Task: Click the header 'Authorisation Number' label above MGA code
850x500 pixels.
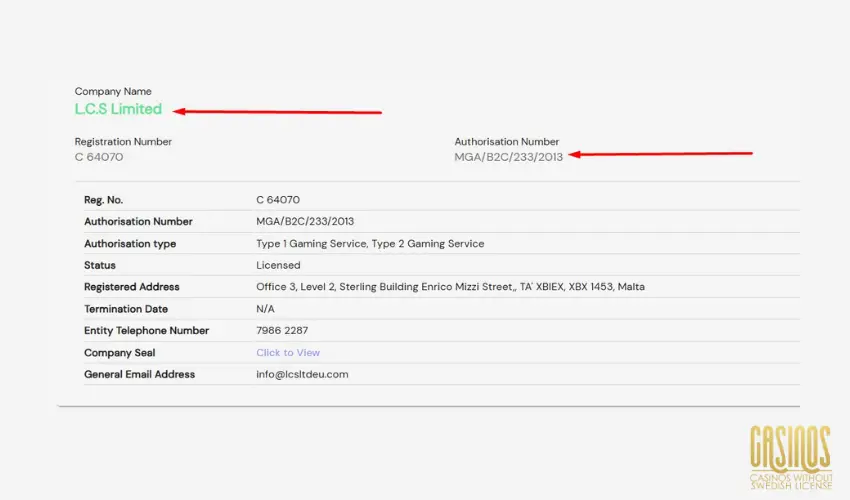Action: point(506,142)
